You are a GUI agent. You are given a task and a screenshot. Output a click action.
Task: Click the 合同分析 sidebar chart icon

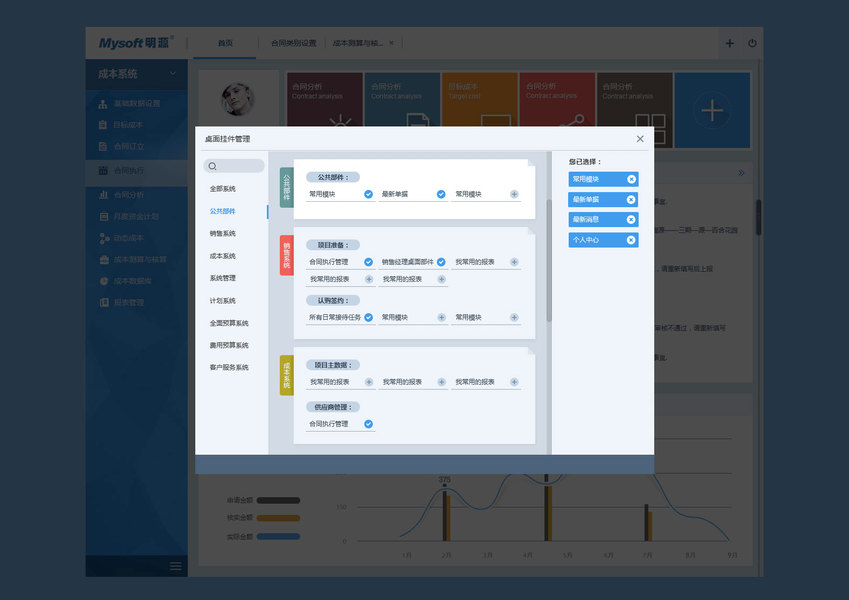click(103, 195)
